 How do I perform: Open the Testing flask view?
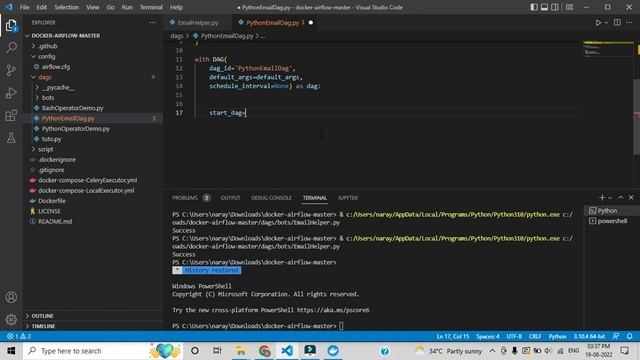pyautogui.click(x=11, y=138)
